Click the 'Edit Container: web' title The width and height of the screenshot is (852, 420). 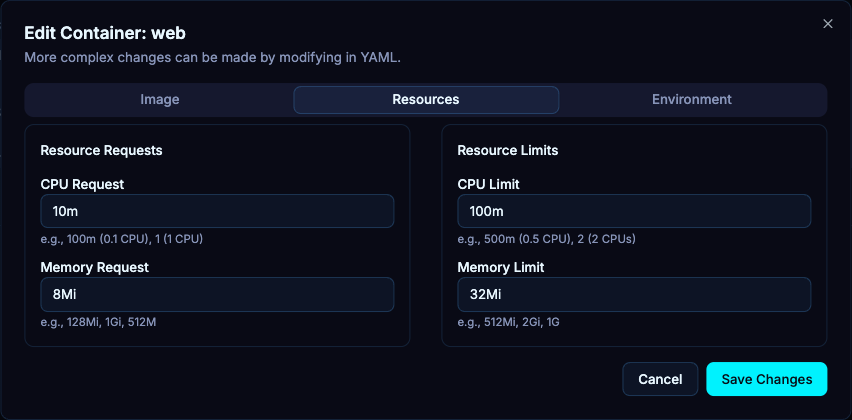(105, 33)
